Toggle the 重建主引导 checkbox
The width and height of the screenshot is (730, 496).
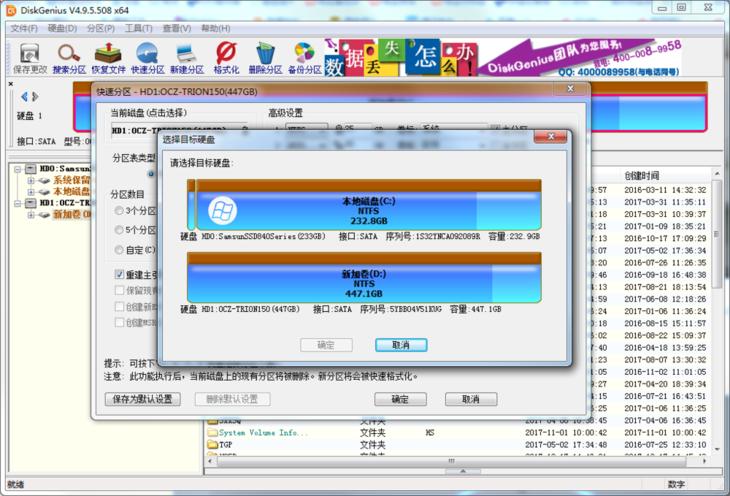point(119,275)
